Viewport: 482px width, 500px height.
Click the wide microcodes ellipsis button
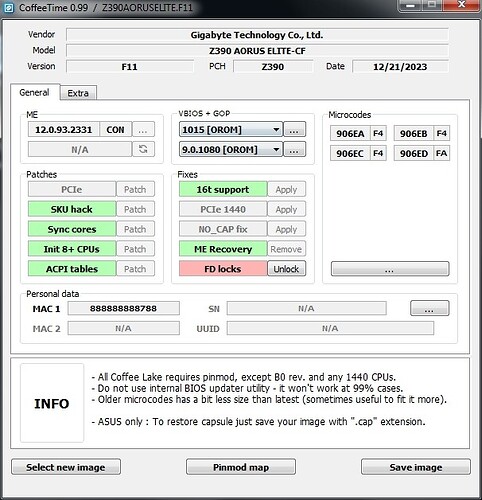pyautogui.click(x=390, y=269)
